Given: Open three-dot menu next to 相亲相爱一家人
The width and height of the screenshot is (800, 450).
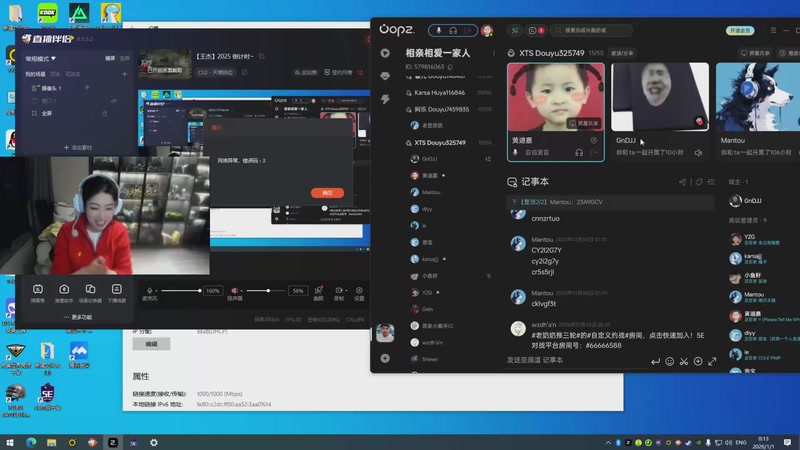Looking at the screenshot, I should (x=493, y=53).
